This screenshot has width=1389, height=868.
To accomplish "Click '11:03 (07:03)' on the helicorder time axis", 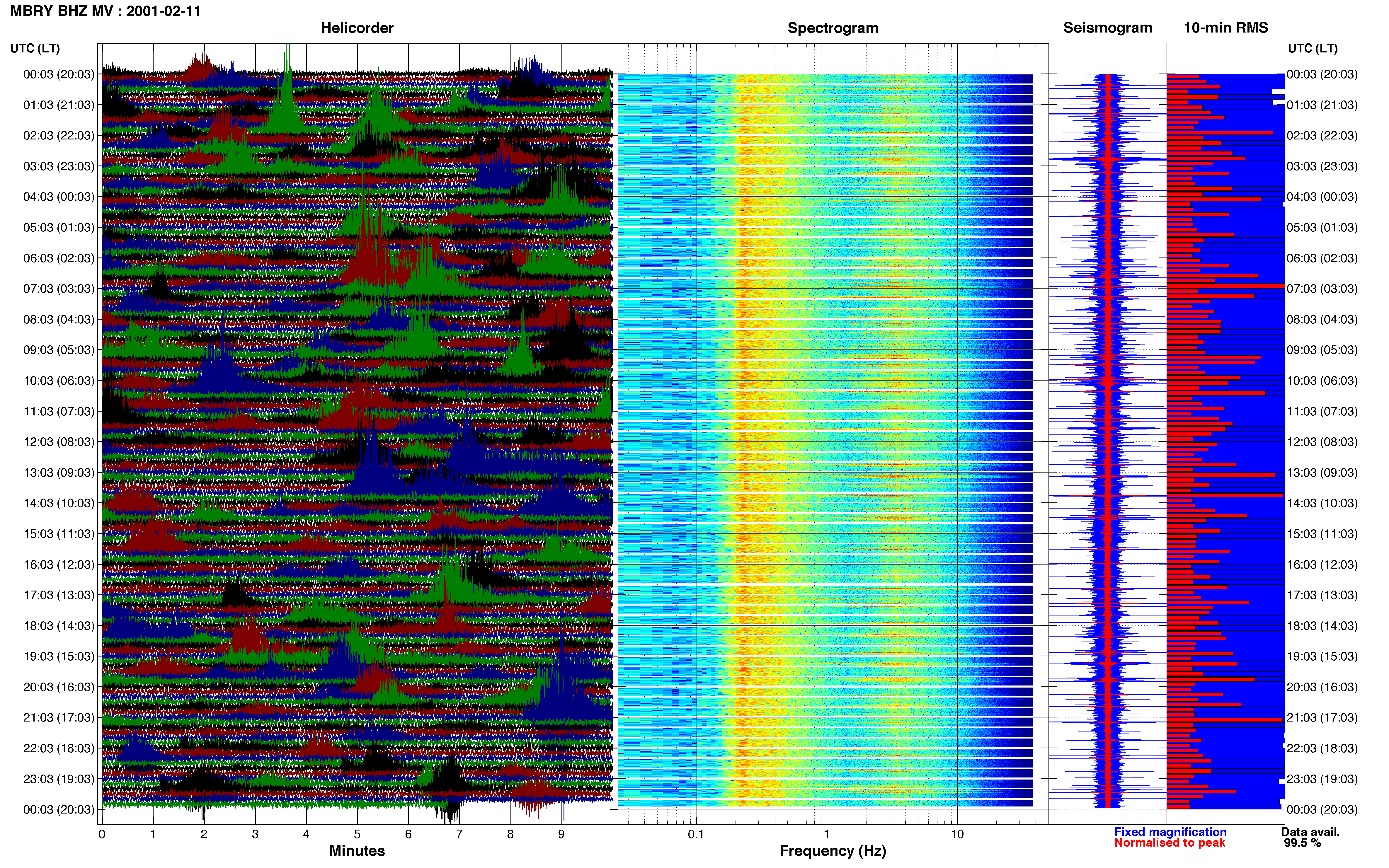I will [x=59, y=412].
